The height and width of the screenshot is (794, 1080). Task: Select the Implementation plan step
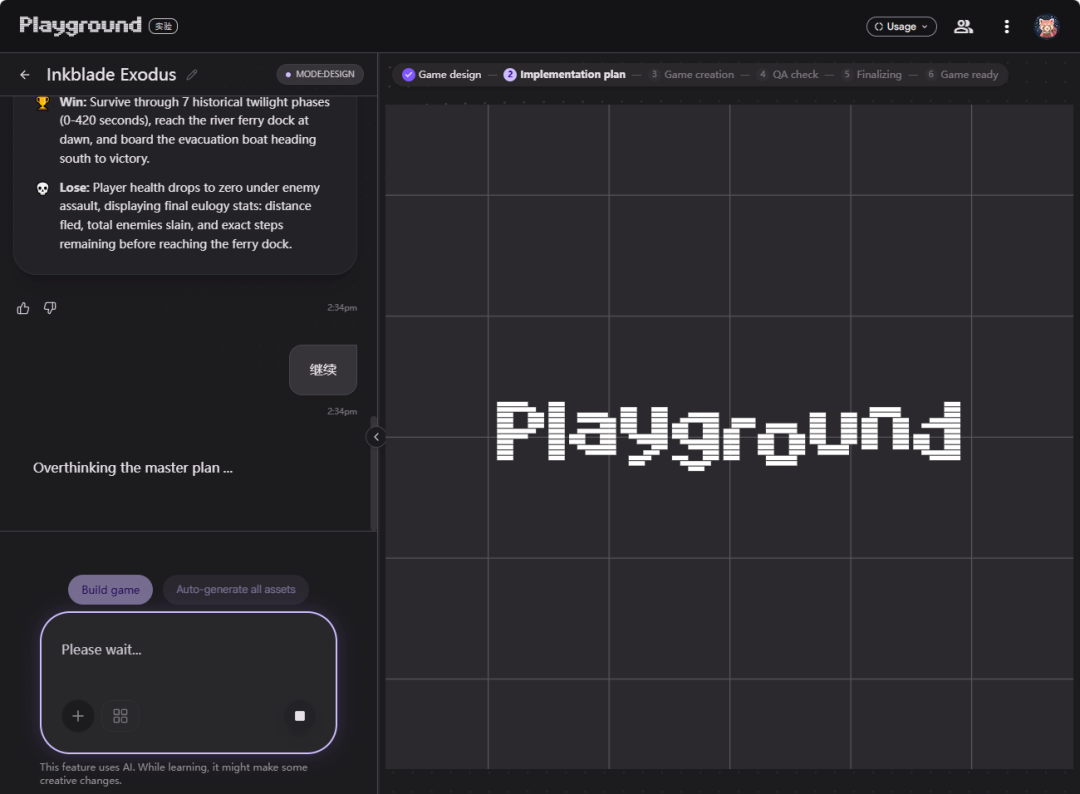click(564, 74)
